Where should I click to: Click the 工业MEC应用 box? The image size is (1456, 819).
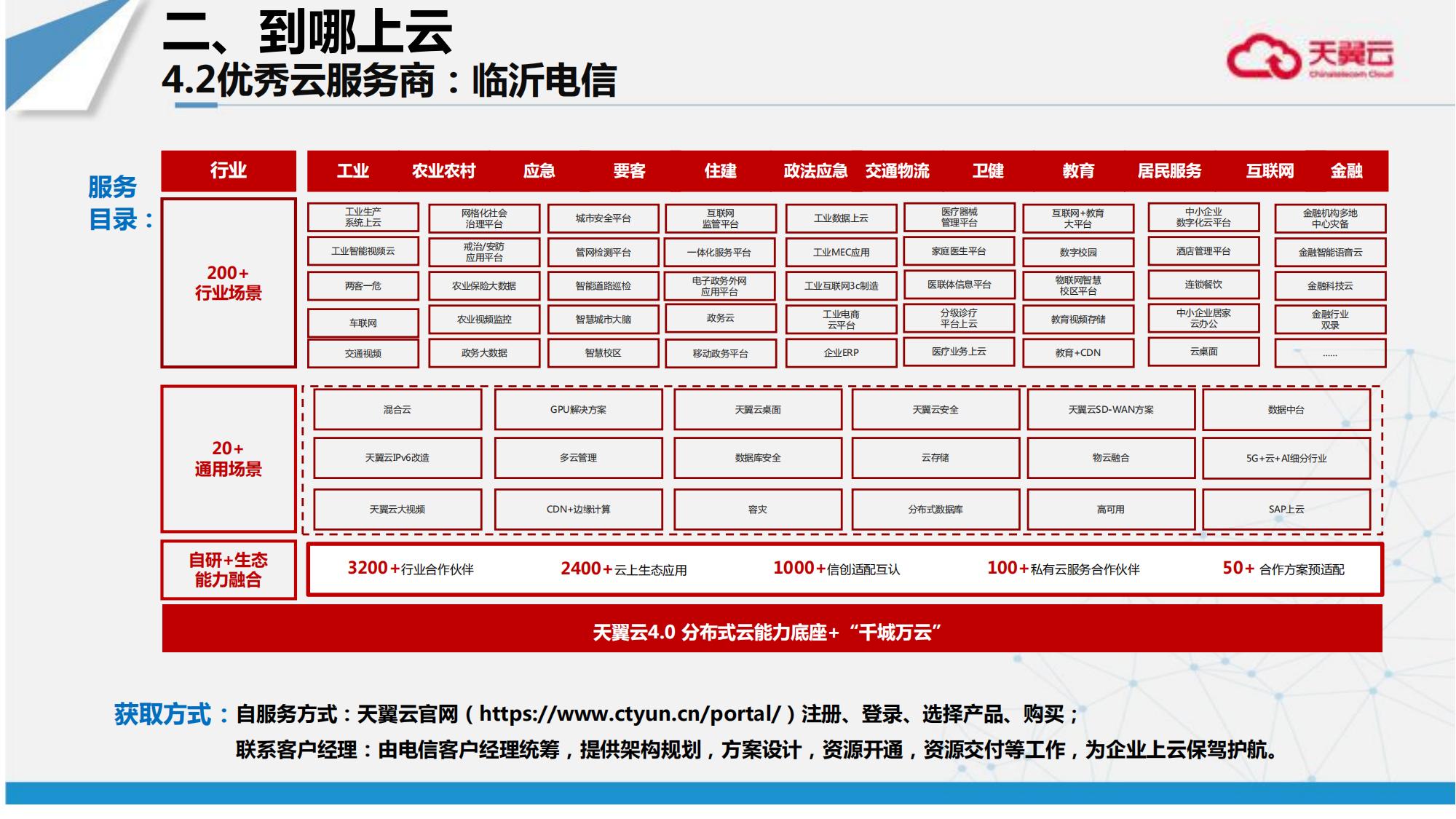pos(842,253)
